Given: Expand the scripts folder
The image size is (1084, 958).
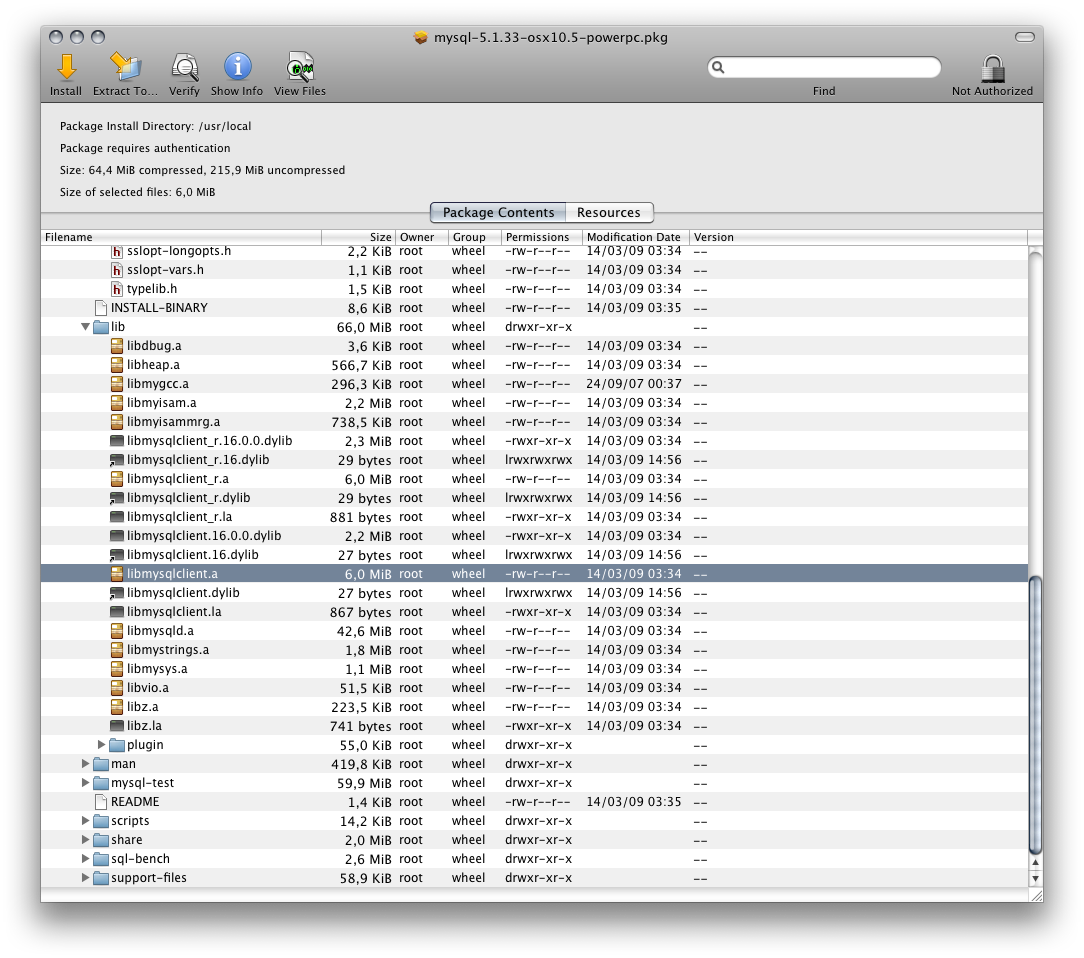Looking at the screenshot, I should (85, 820).
